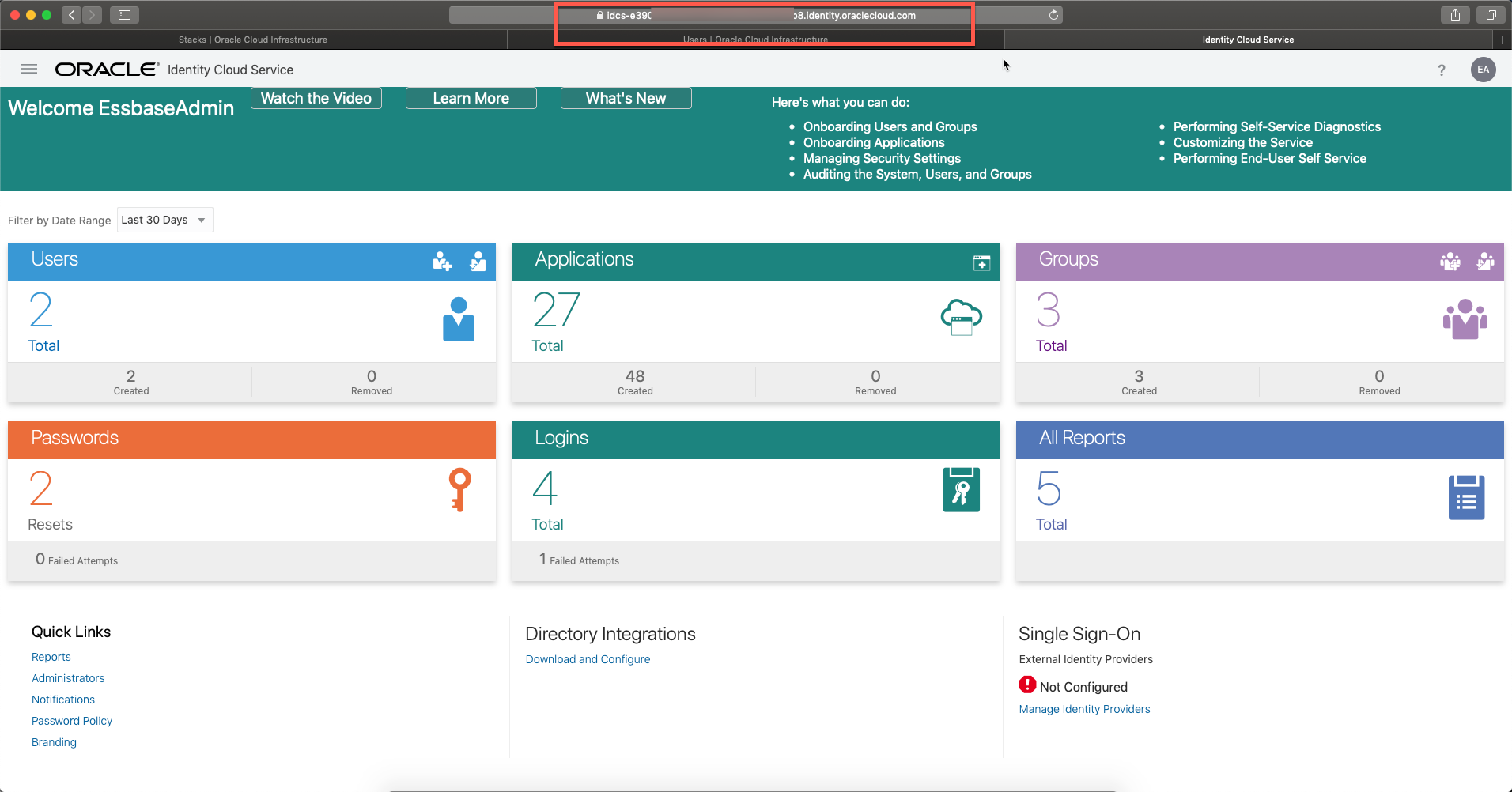Click the orange key icon in Passwords tile

(459, 489)
